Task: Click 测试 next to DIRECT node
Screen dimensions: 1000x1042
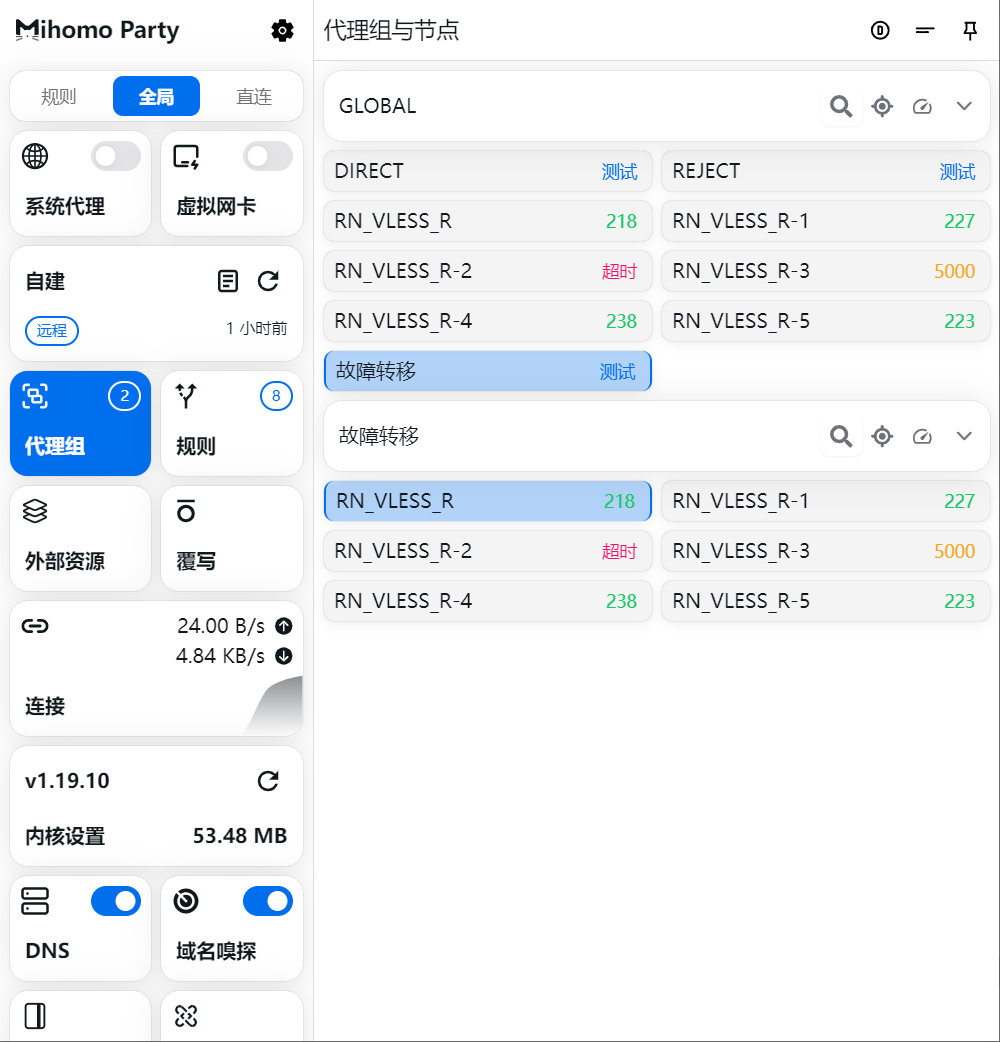Action: (x=619, y=172)
